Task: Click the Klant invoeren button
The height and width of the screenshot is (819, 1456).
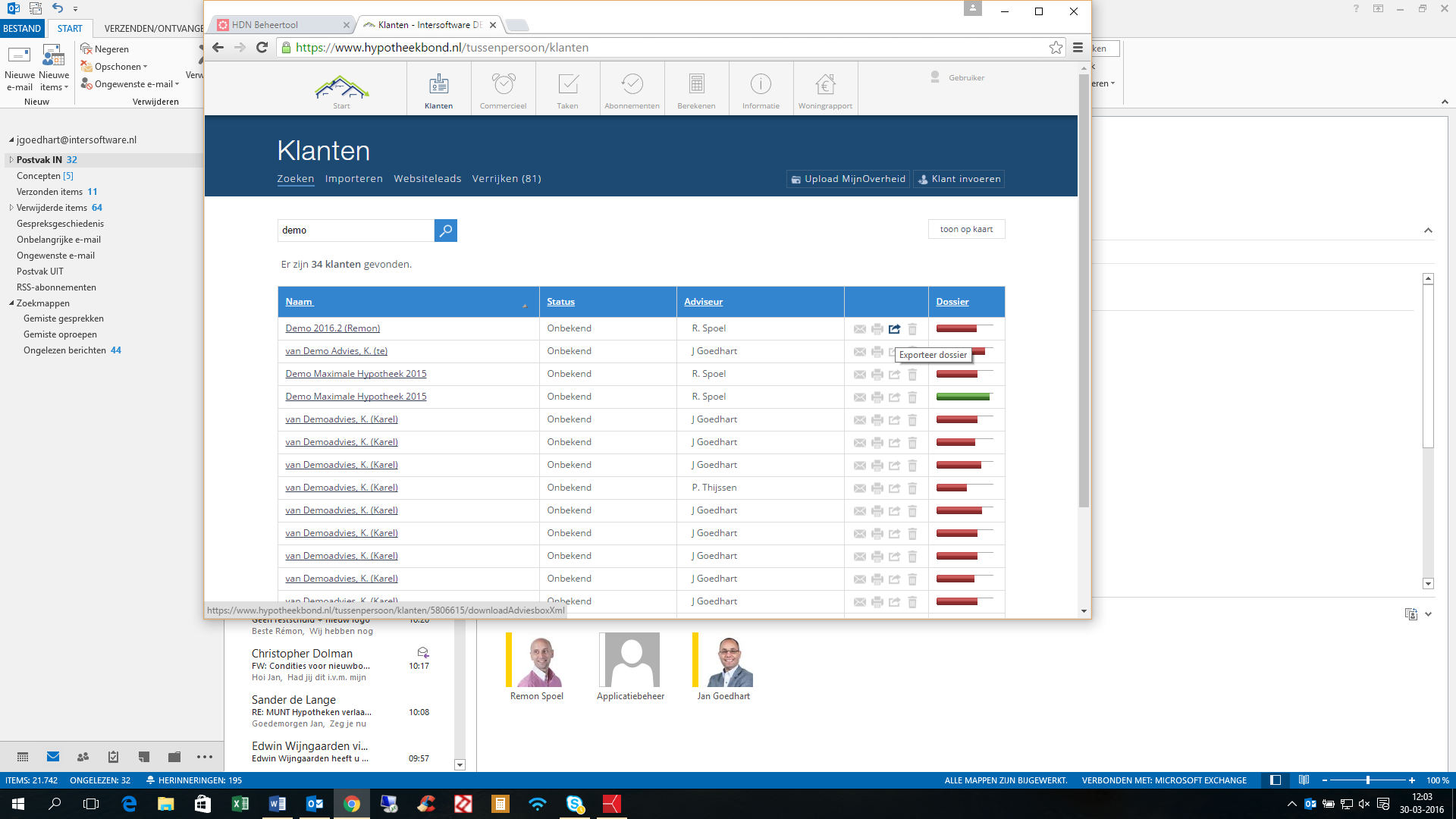Action: 959,179
